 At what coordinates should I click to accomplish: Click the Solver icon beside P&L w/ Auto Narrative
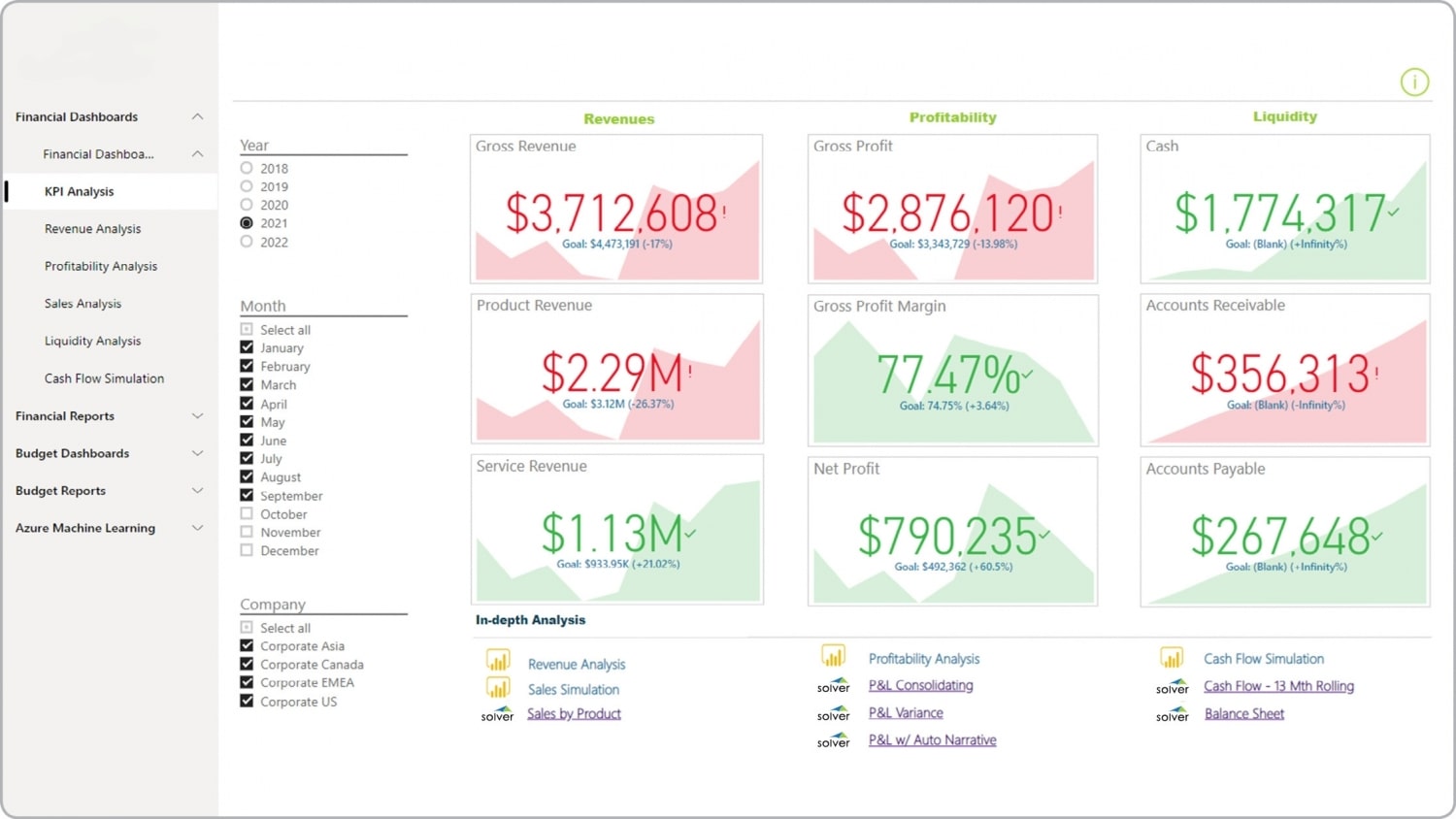click(x=833, y=740)
